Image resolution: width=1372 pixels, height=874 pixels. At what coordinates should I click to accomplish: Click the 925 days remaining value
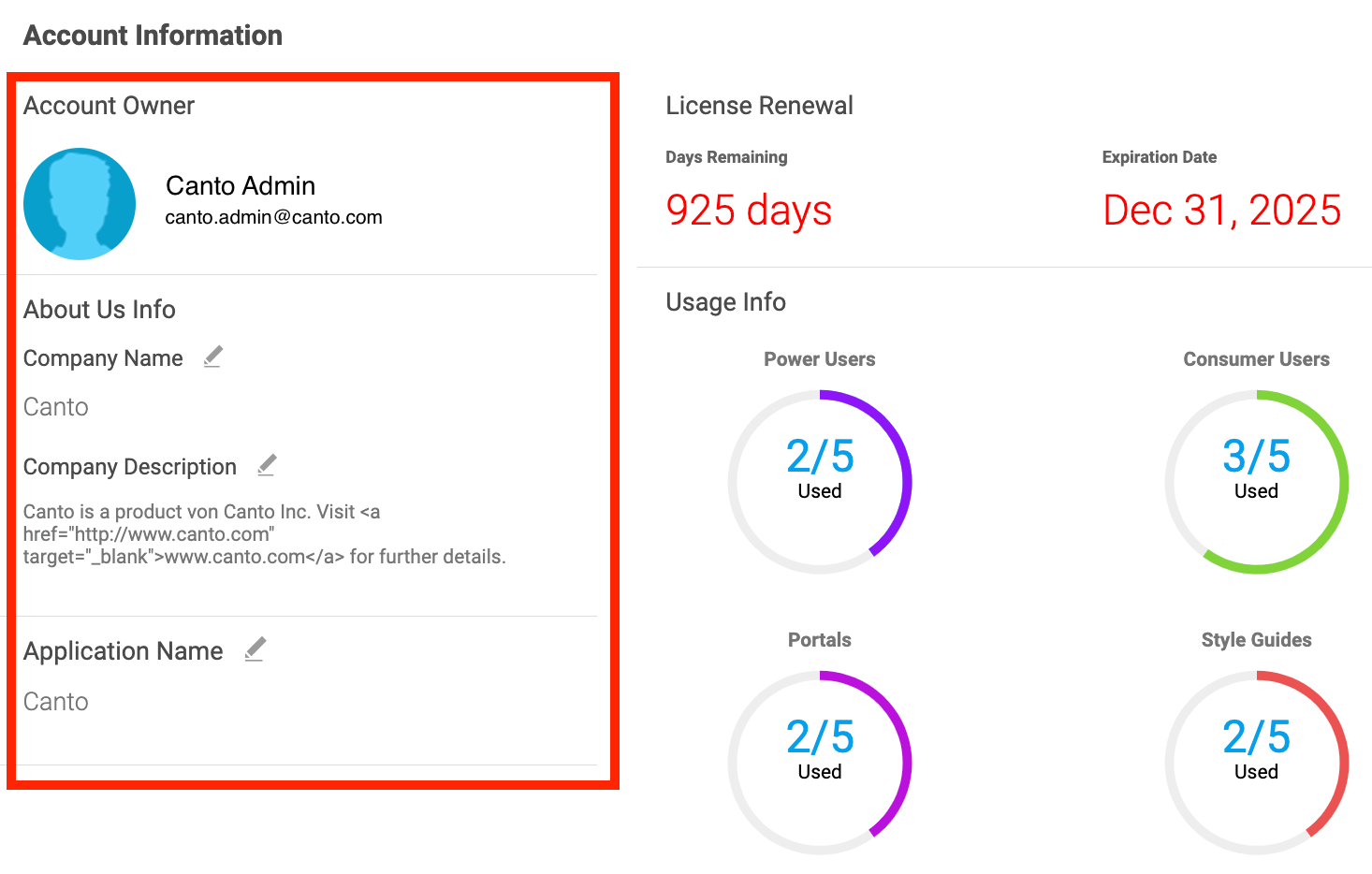[749, 211]
